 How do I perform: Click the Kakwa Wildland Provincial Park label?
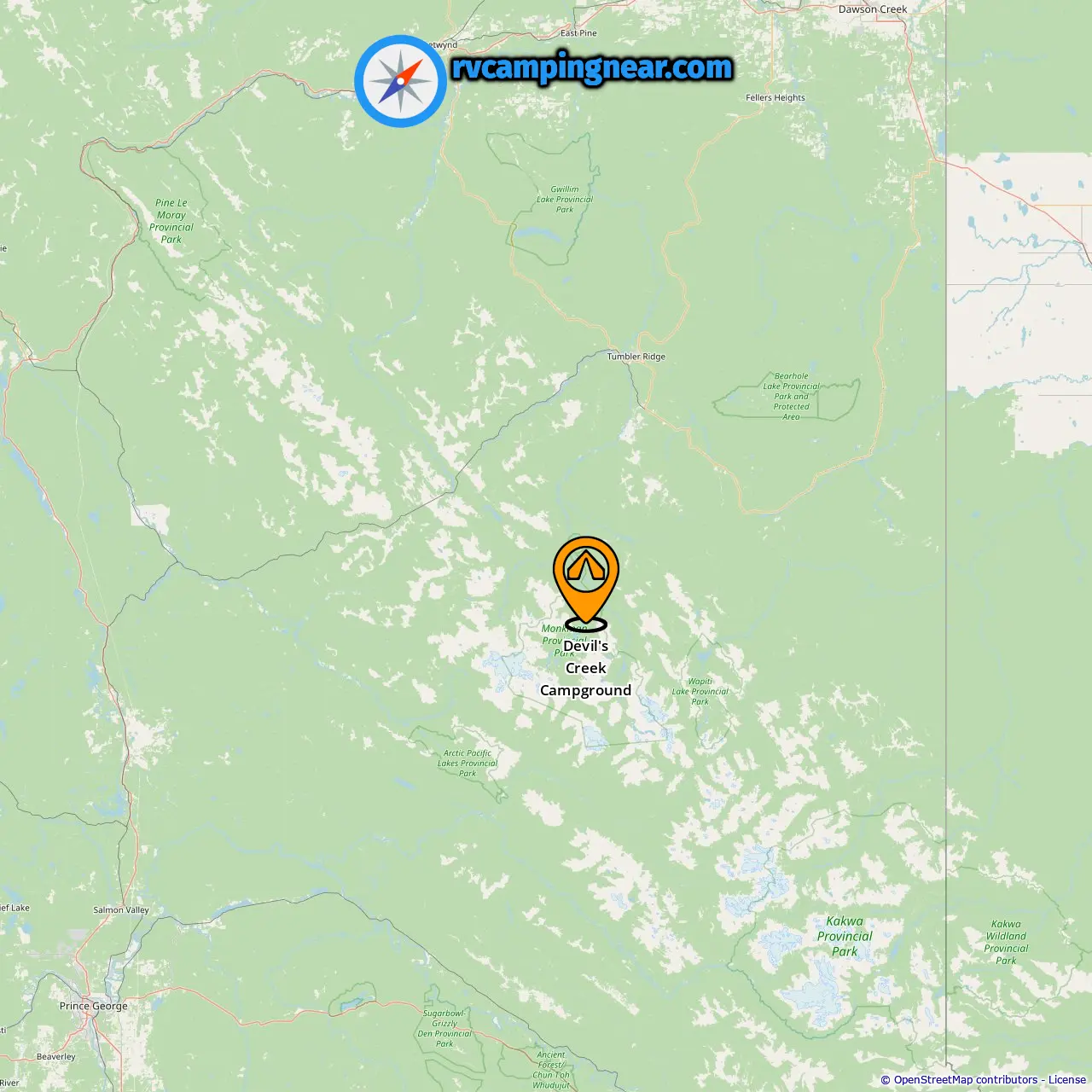click(x=1007, y=942)
